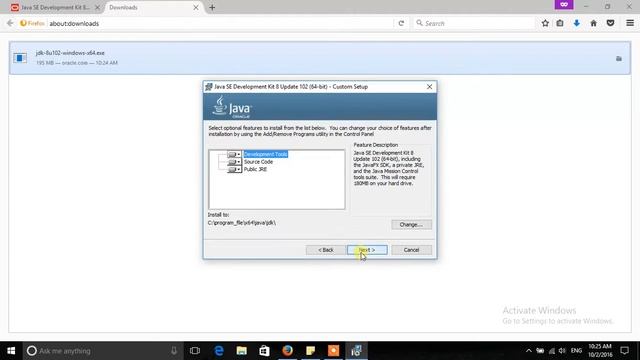Launch Microsoft Edge from taskbar
The image size is (640, 360).
coord(219,351)
